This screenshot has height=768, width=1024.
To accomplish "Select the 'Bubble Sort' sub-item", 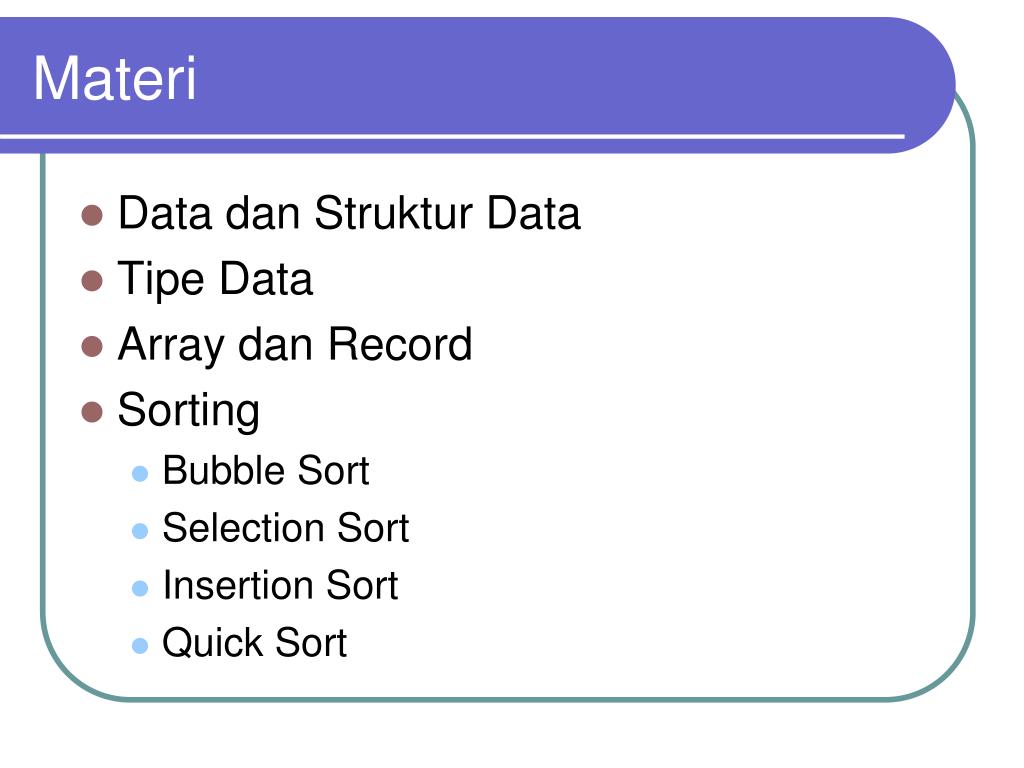I will (266, 470).
